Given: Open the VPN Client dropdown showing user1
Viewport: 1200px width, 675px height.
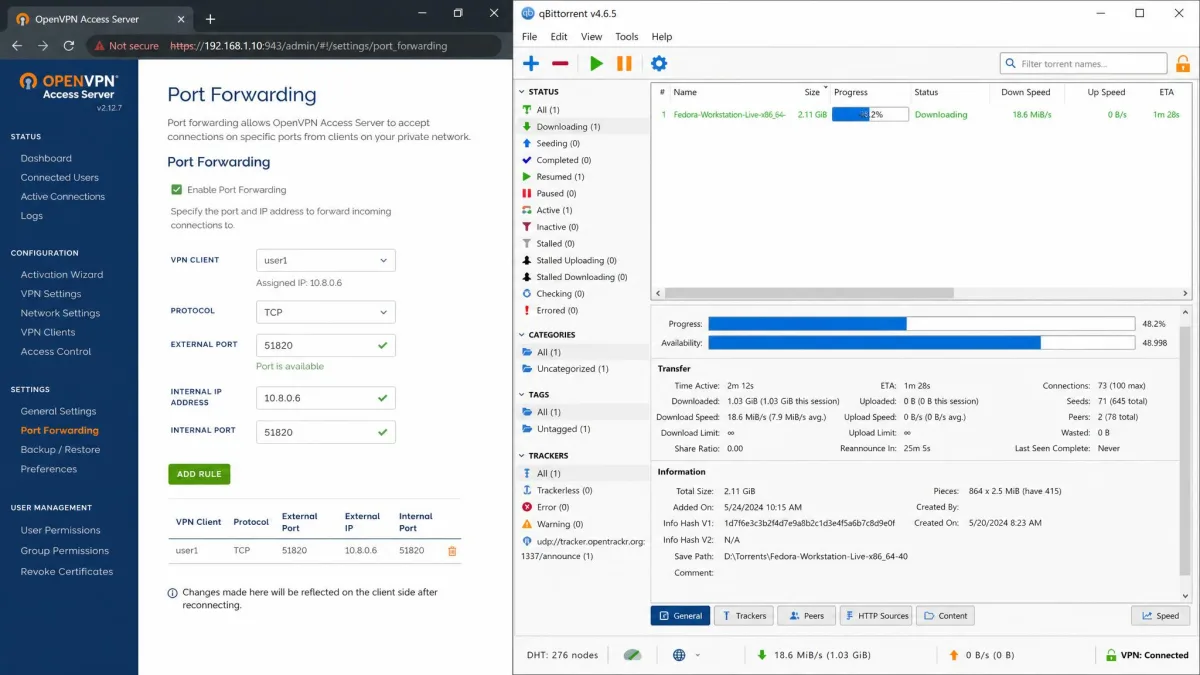Looking at the screenshot, I should (x=326, y=260).
